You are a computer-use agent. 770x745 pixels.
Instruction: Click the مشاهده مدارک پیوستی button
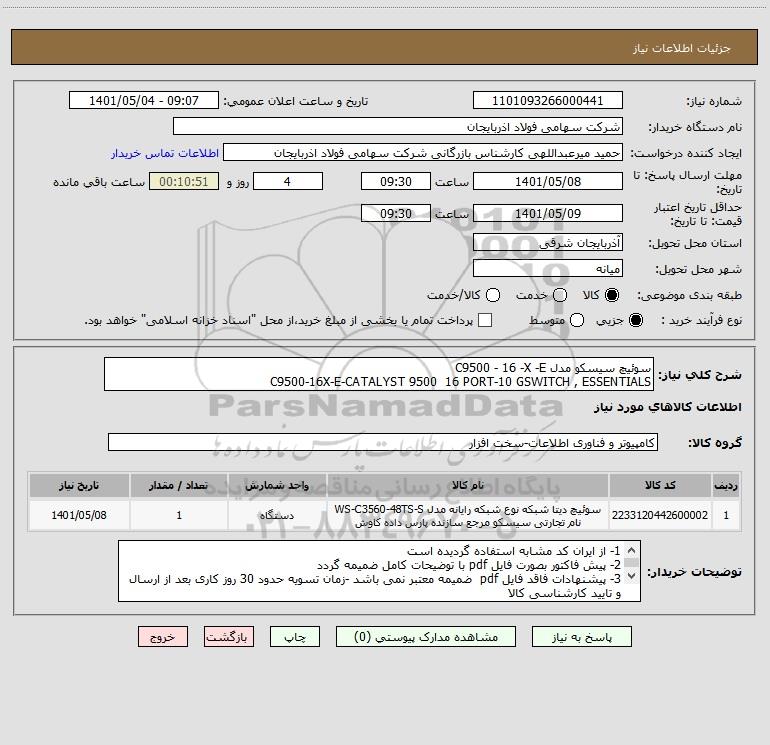point(426,637)
